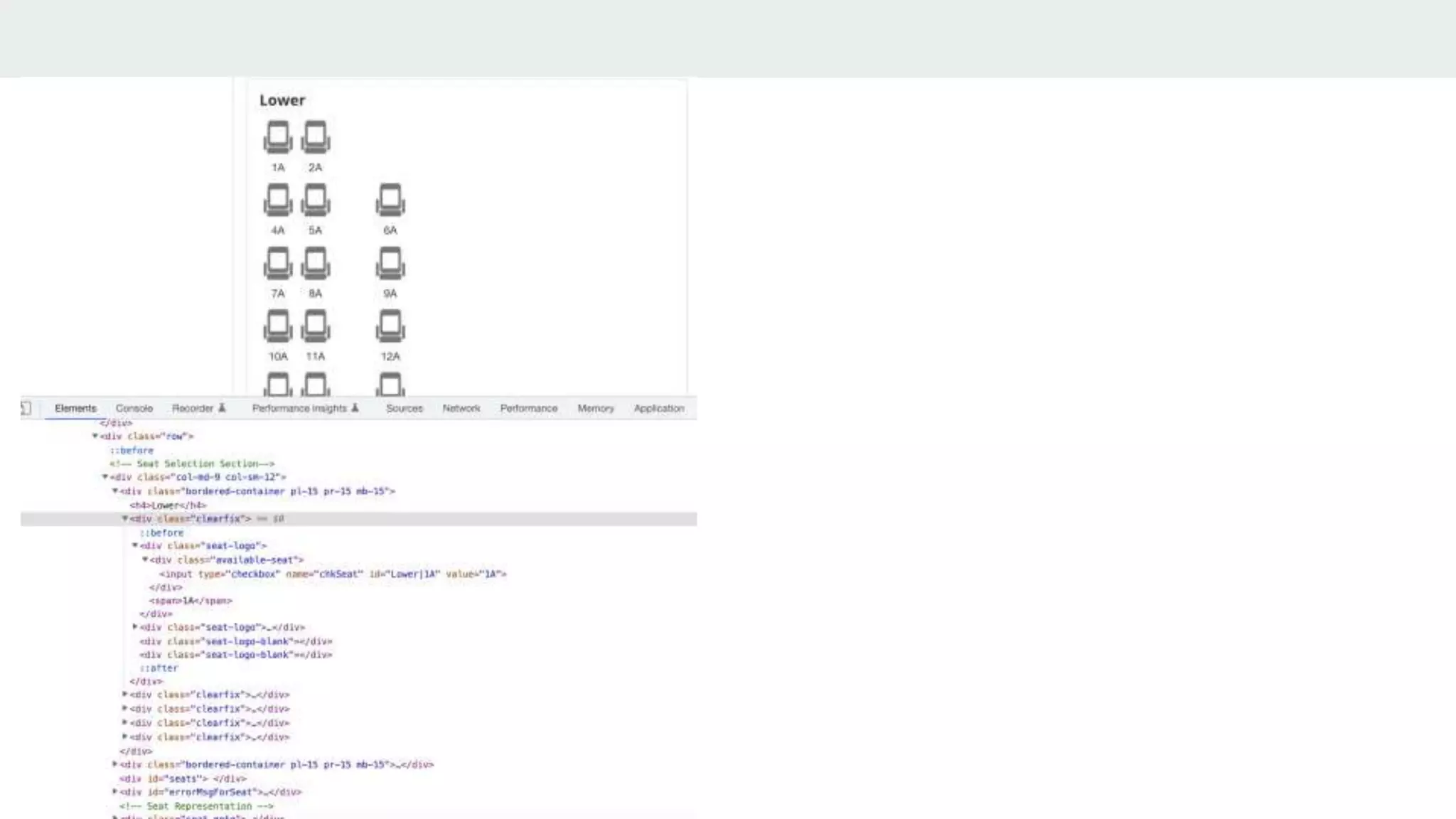
Task: Check the seat 10A checkbox
Action: point(277,326)
